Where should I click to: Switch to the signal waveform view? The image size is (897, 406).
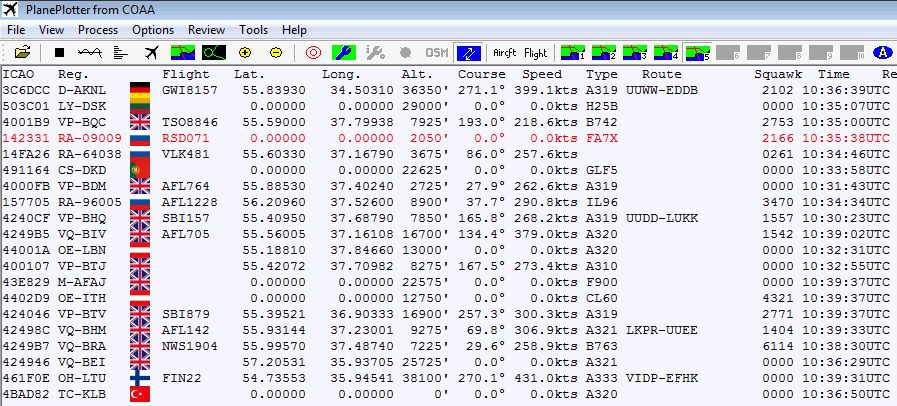(90, 53)
